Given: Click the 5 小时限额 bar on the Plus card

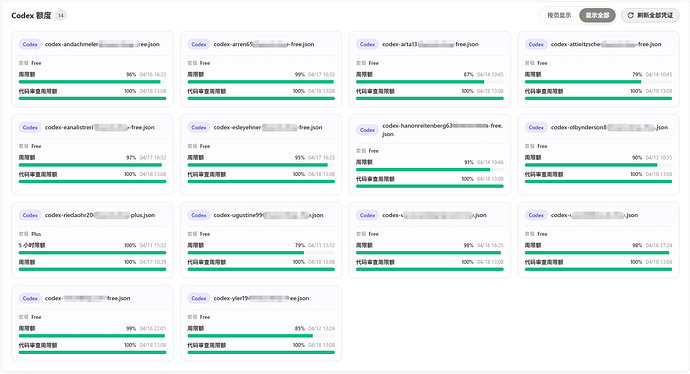Looking at the screenshot, I should pos(92,253).
